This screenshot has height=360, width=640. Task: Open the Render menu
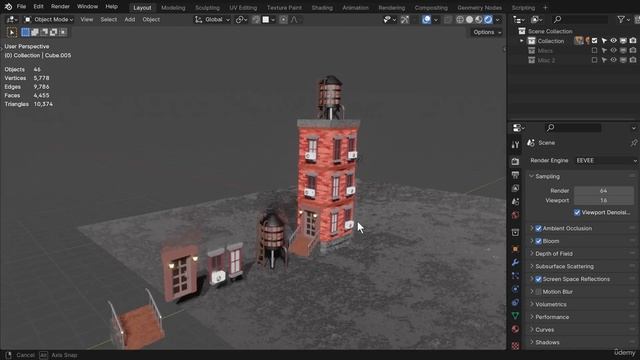coord(60,7)
